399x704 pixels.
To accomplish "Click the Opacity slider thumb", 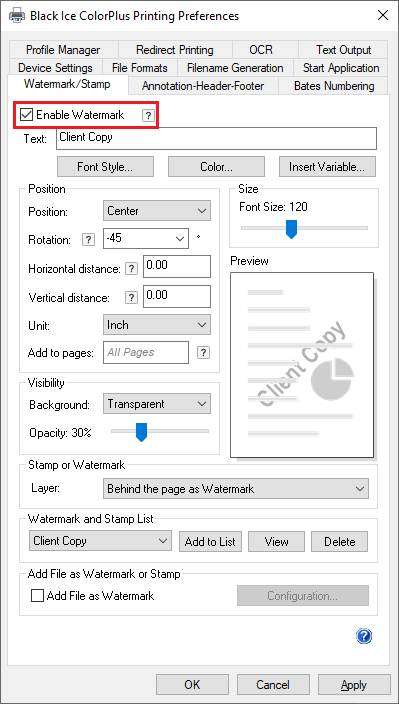I will coord(141,432).
